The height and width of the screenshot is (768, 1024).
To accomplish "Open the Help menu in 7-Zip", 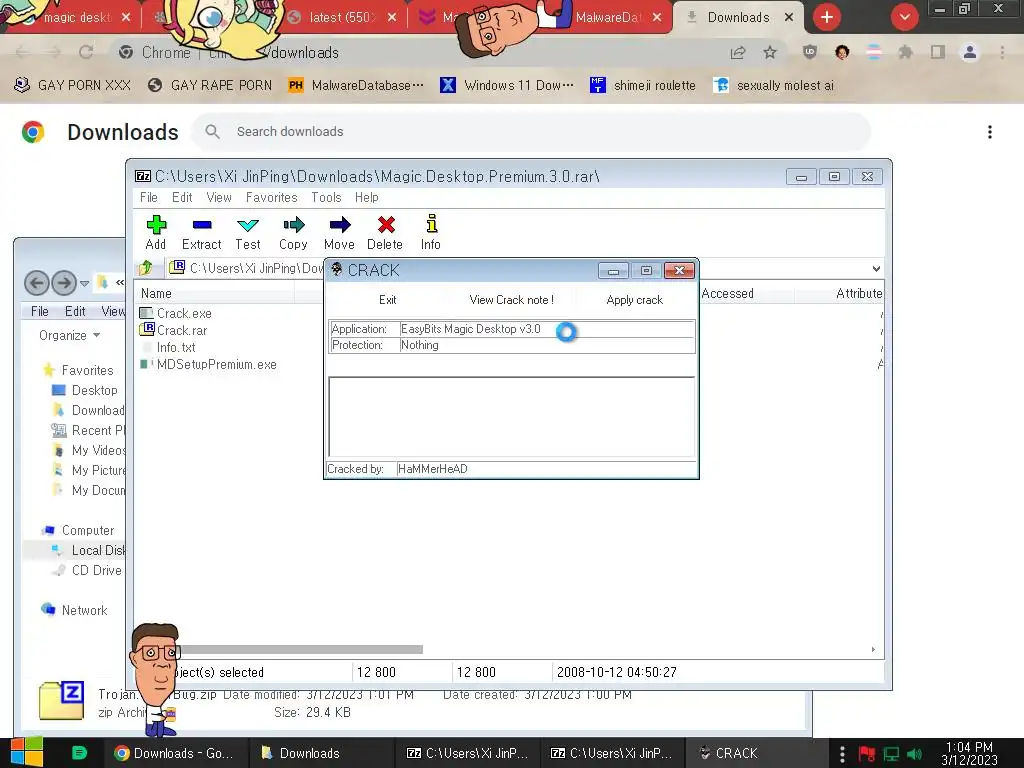I will click(366, 197).
